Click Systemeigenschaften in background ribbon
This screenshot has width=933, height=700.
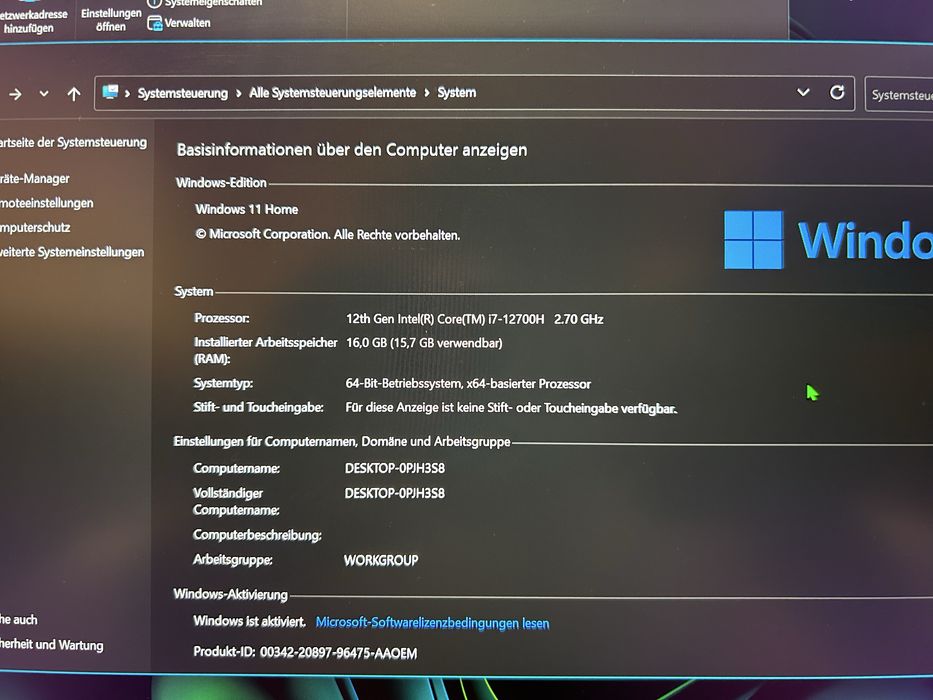click(x=213, y=3)
